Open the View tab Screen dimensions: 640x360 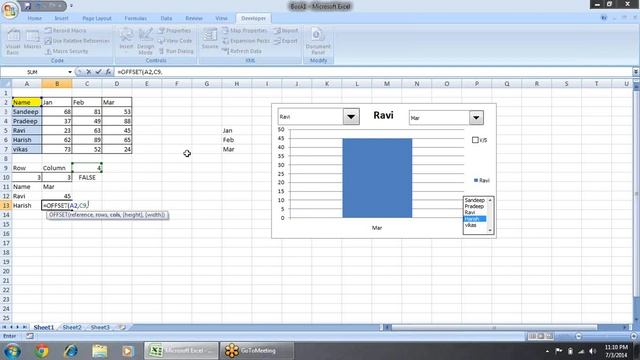point(221,18)
